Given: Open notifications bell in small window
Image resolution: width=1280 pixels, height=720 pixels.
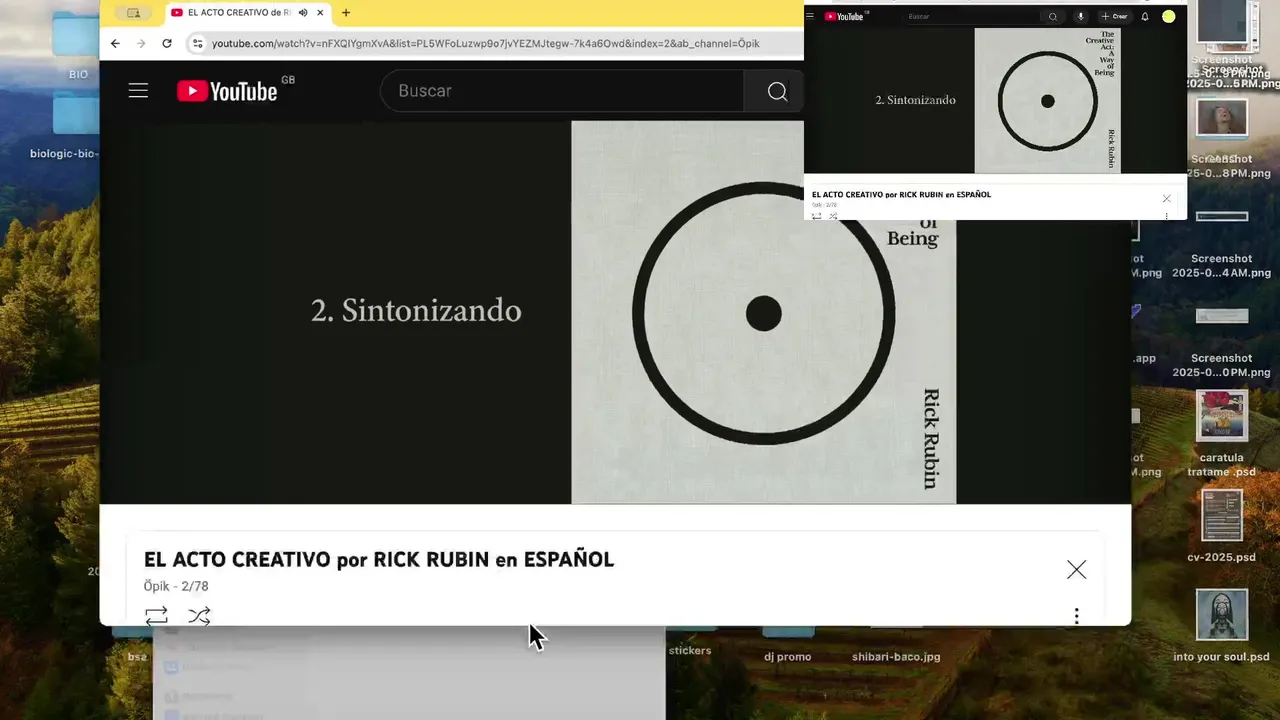Looking at the screenshot, I should pos(1145,16).
